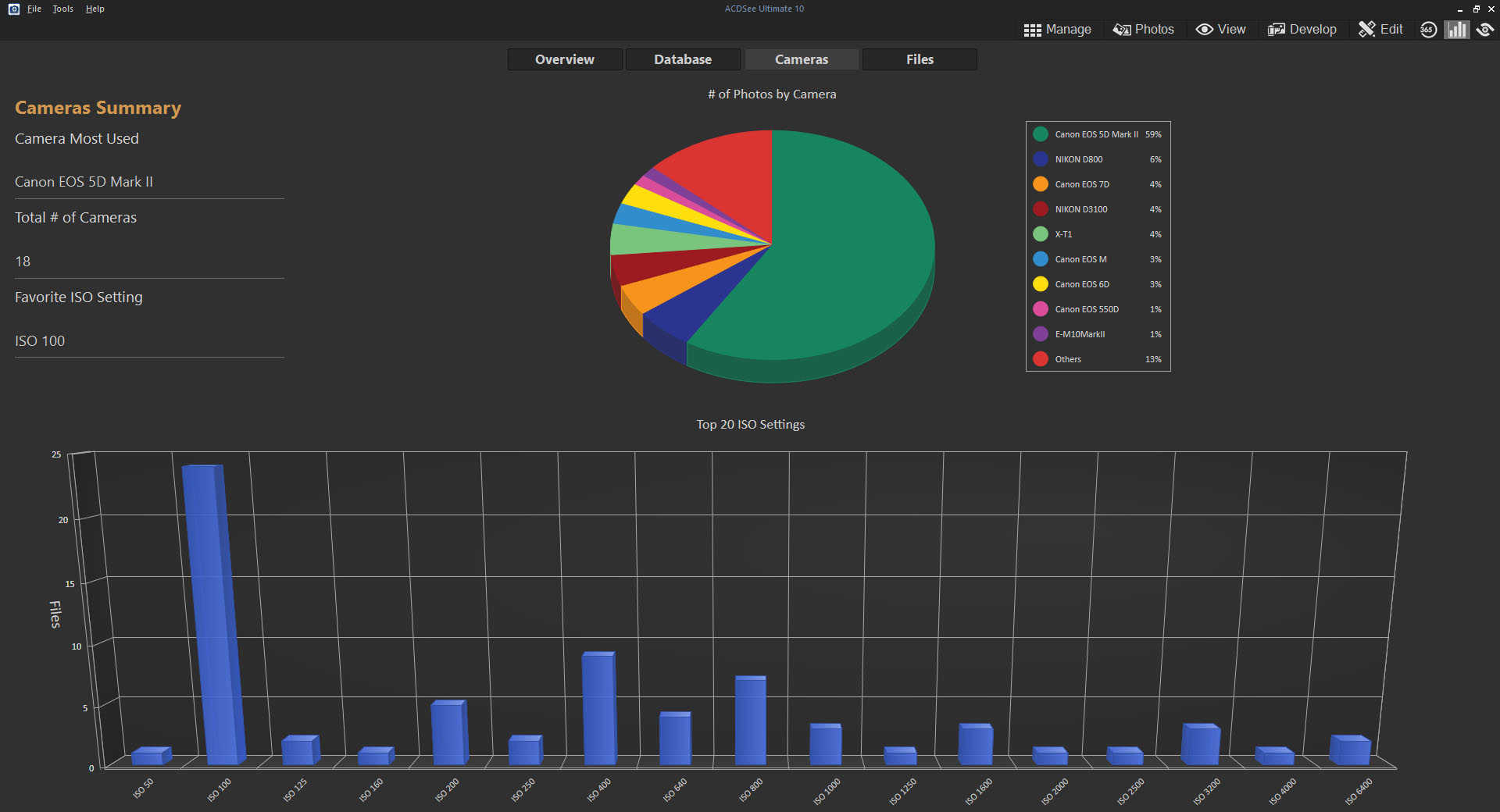Click the 'Canon EOS 5D Mark II' summary value
This screenshot has width=1500, height=812.
coord(84,182)
